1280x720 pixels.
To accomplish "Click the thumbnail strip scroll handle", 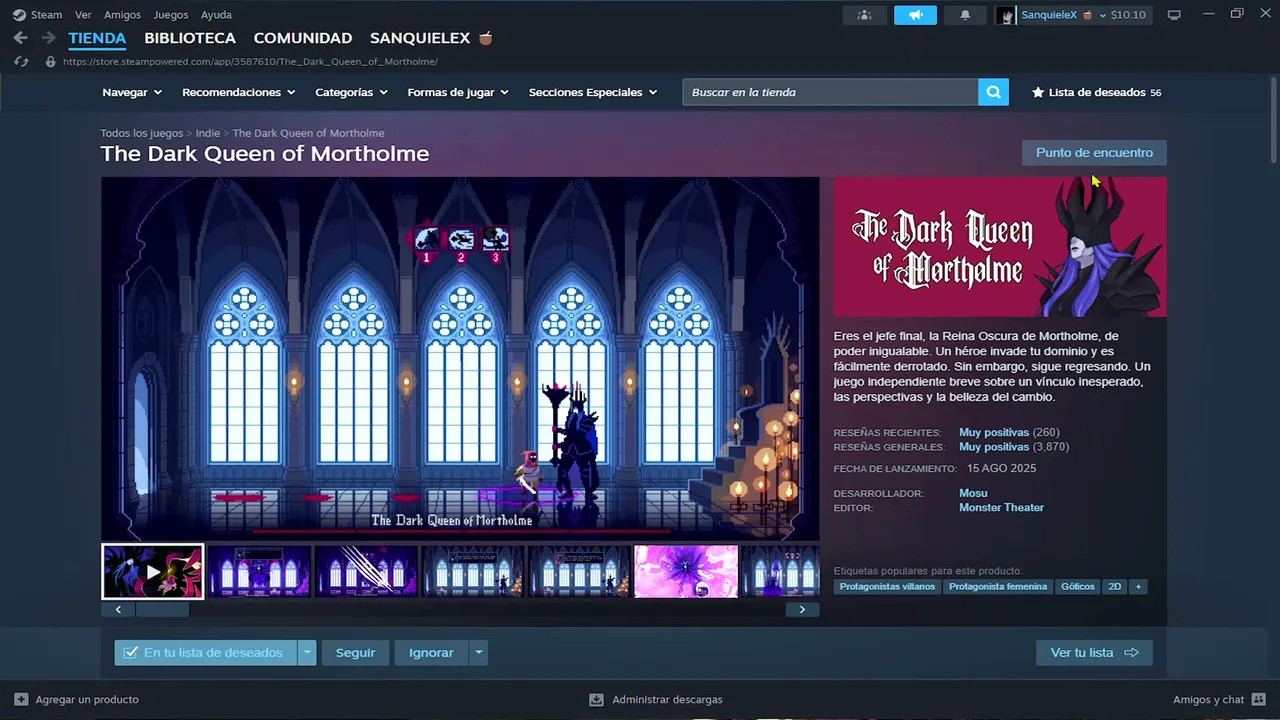I will coord(162,609).
